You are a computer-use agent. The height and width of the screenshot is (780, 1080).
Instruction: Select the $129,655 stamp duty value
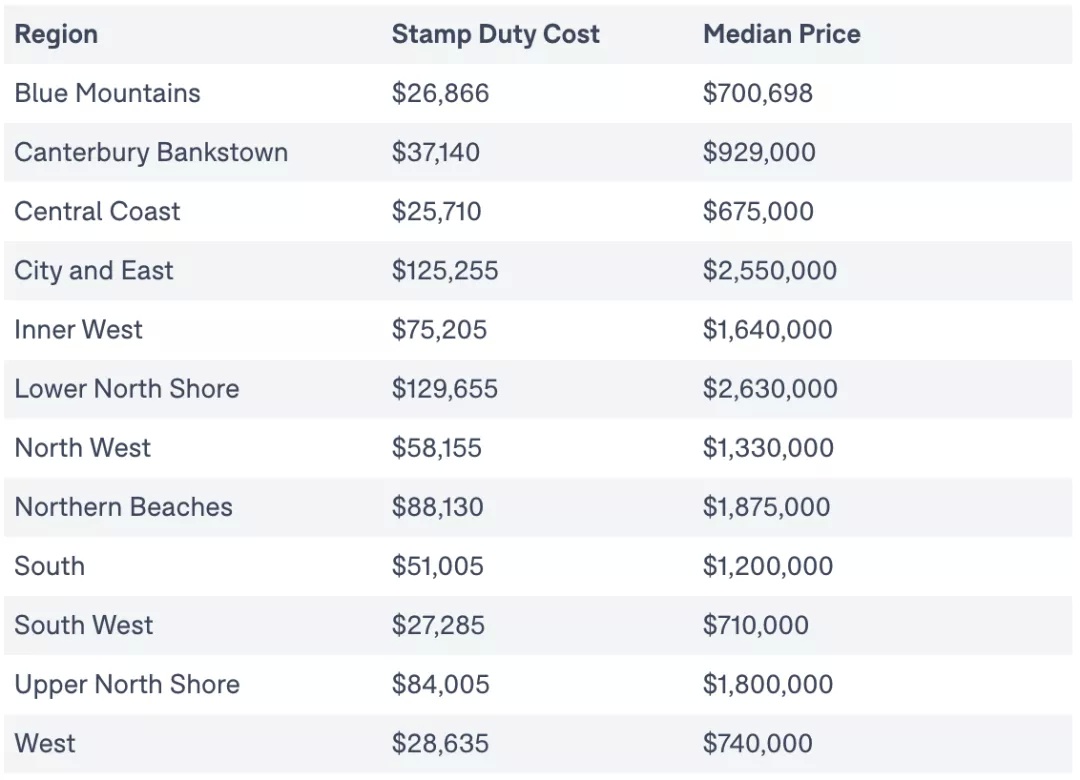click(445, 389)
